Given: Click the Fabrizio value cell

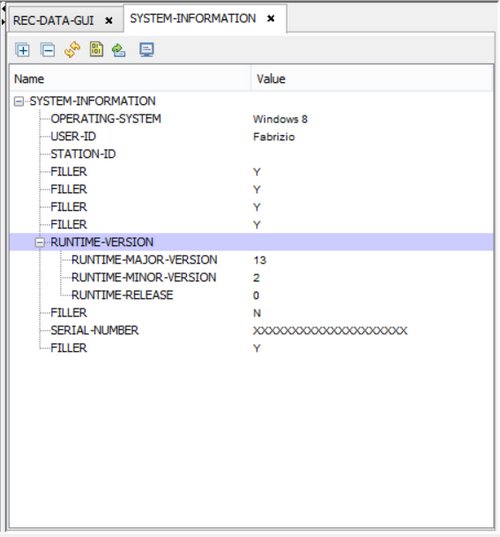Looking at the screenshot, I should (274, 137).
